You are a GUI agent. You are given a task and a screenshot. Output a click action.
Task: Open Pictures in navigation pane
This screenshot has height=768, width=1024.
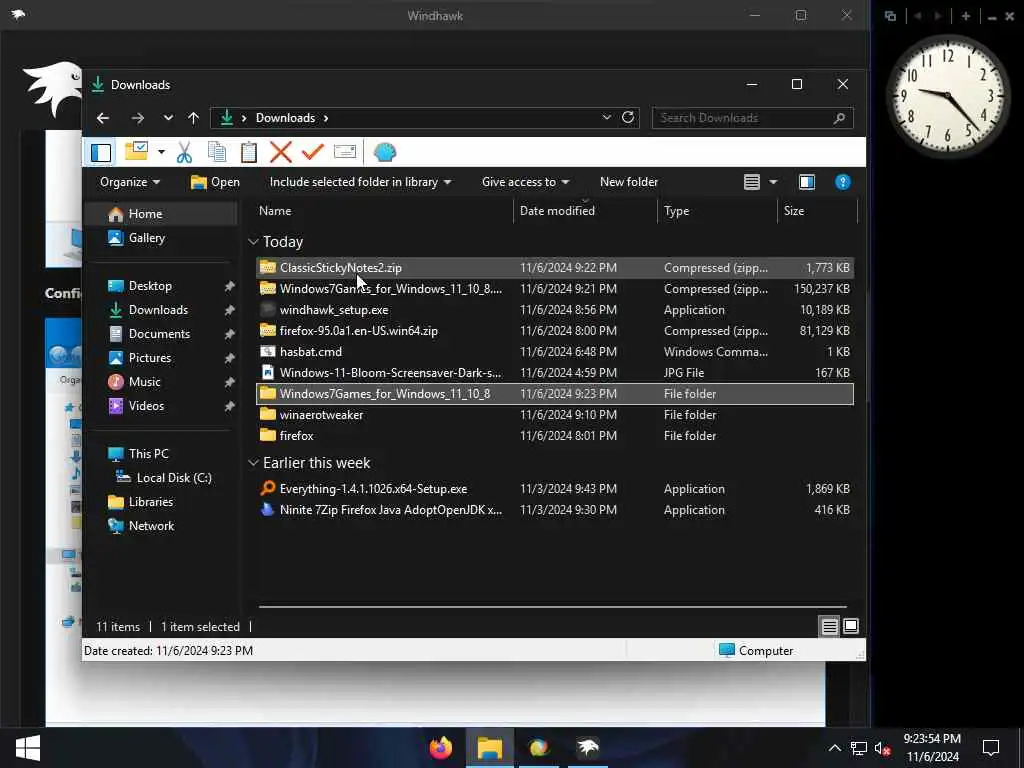click(150, 358)
